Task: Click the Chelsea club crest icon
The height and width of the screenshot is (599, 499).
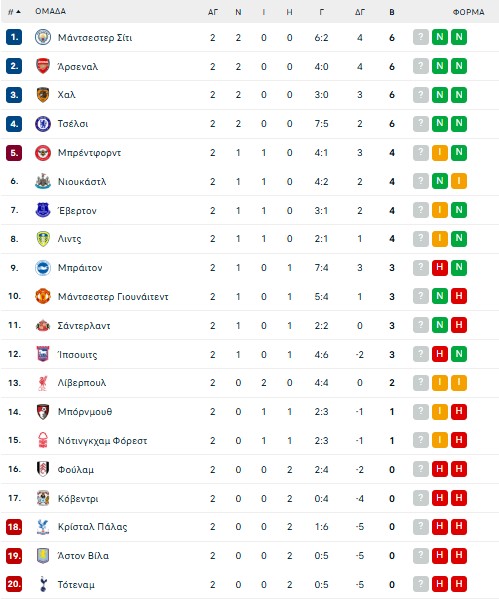Action: tap(43, 124)
